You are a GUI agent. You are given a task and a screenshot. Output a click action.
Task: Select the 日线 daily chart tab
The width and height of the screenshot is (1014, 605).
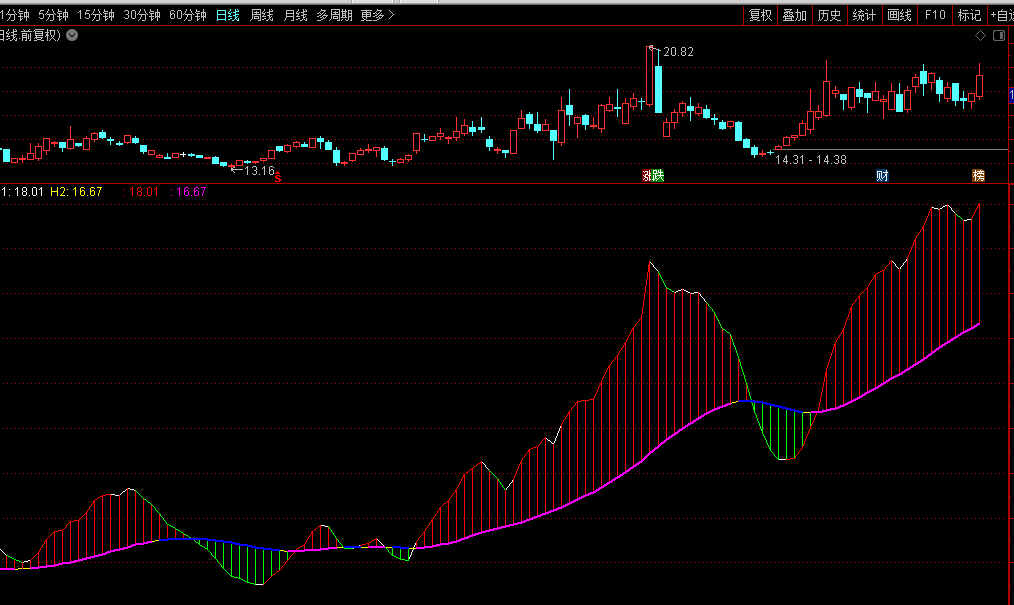[x=228, y=15]
